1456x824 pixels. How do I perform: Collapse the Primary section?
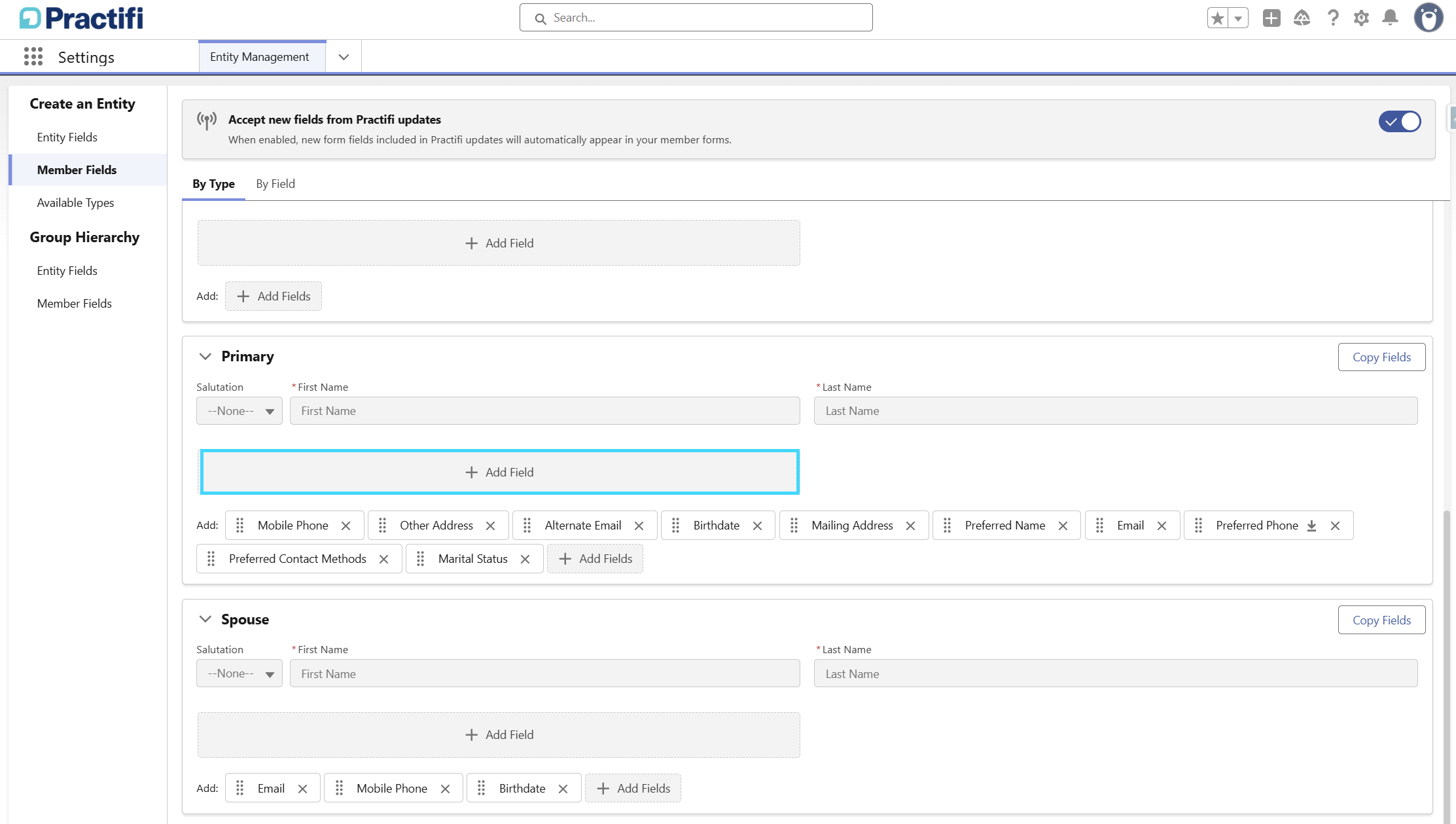point(205,357)
